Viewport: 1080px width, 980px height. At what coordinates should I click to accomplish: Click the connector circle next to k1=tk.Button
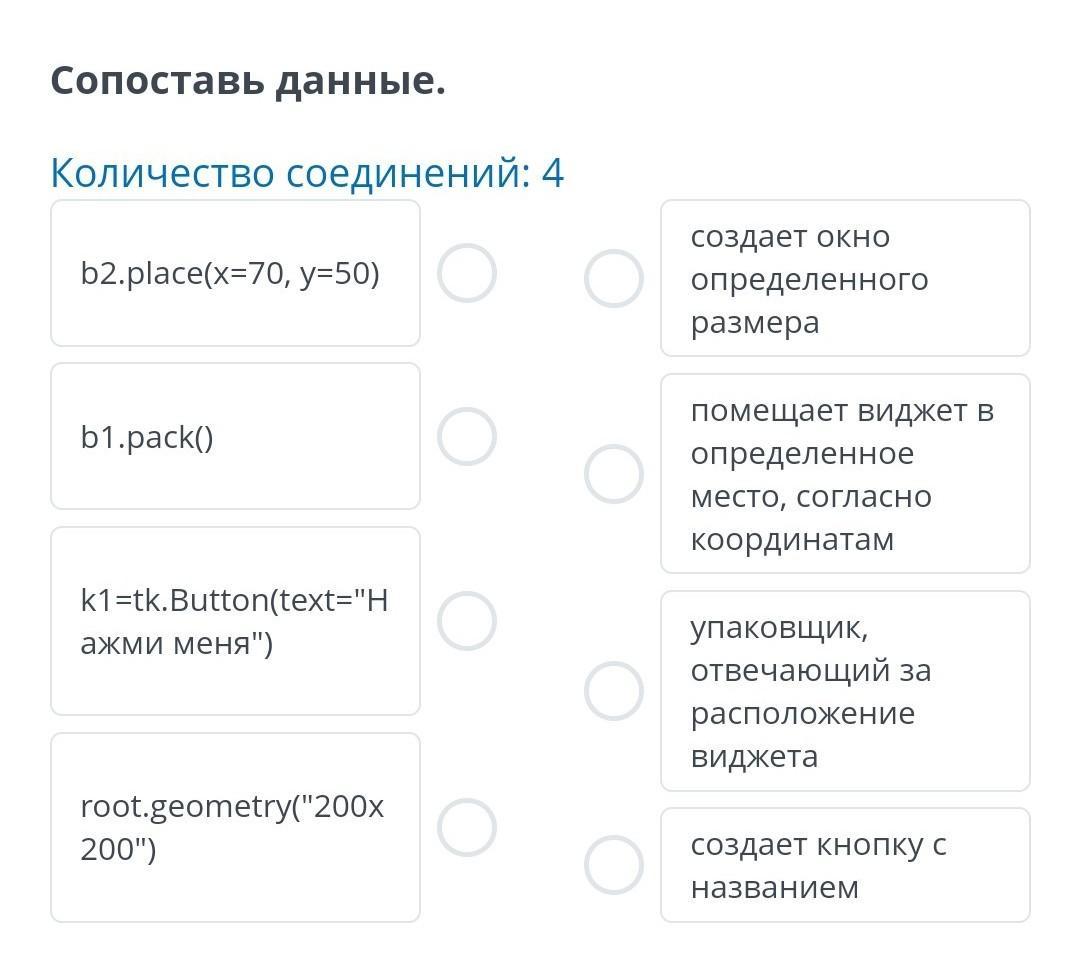[467, 621]
